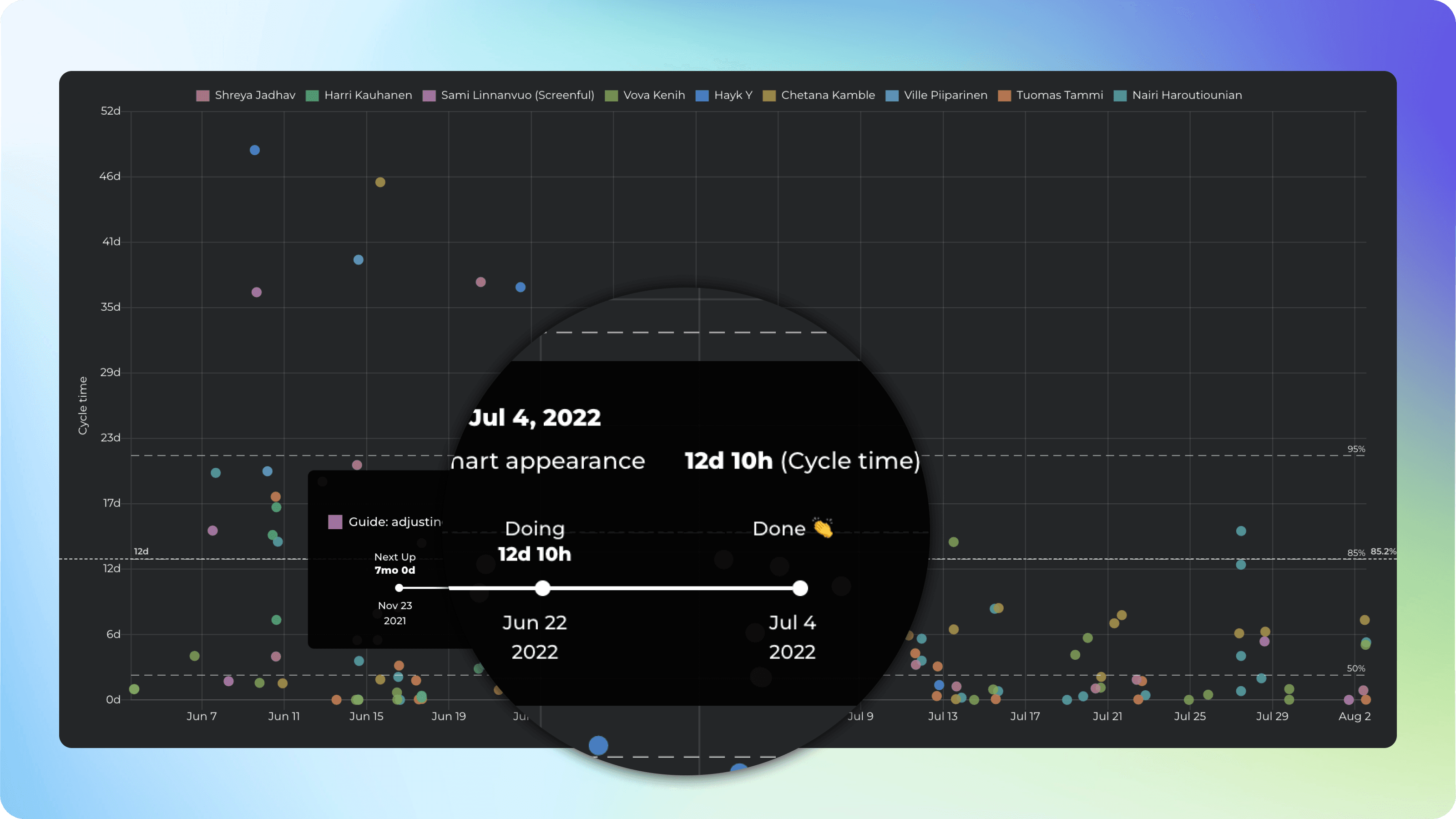Select the Nov 23 2021 Next Up marker
This screenshot has width=1456, height=819.
pyautogui.click(x=399, y=588)
